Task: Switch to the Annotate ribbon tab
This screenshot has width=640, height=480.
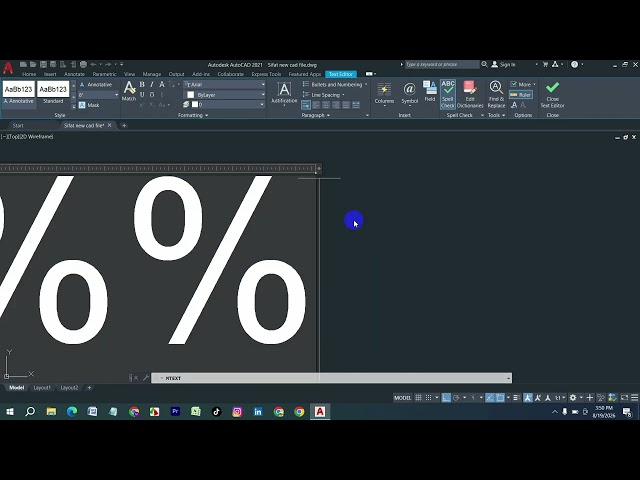Action: [74, 74]
